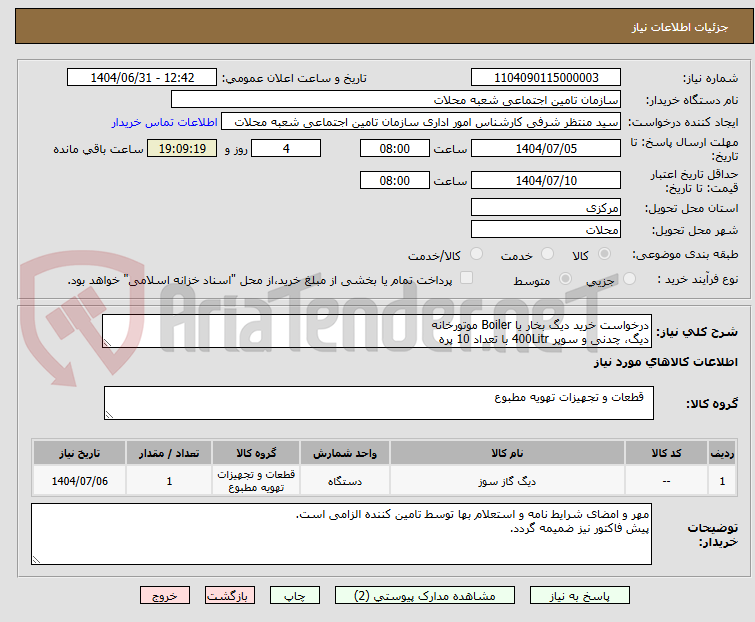
Task: Click the توضیحات خریدار notes textarea
Action: pos(341,534)
